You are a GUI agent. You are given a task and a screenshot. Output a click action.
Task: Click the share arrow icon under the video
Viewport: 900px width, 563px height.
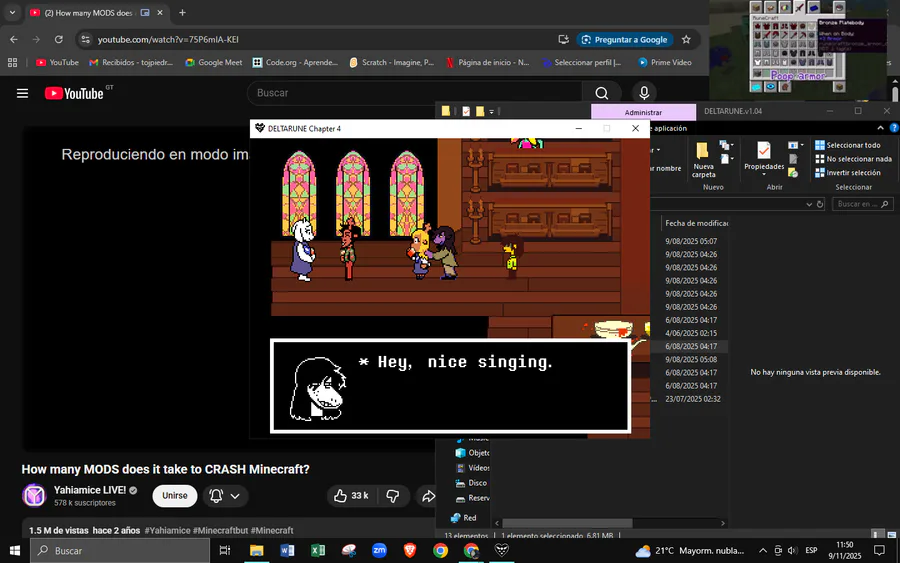point(428,496)
